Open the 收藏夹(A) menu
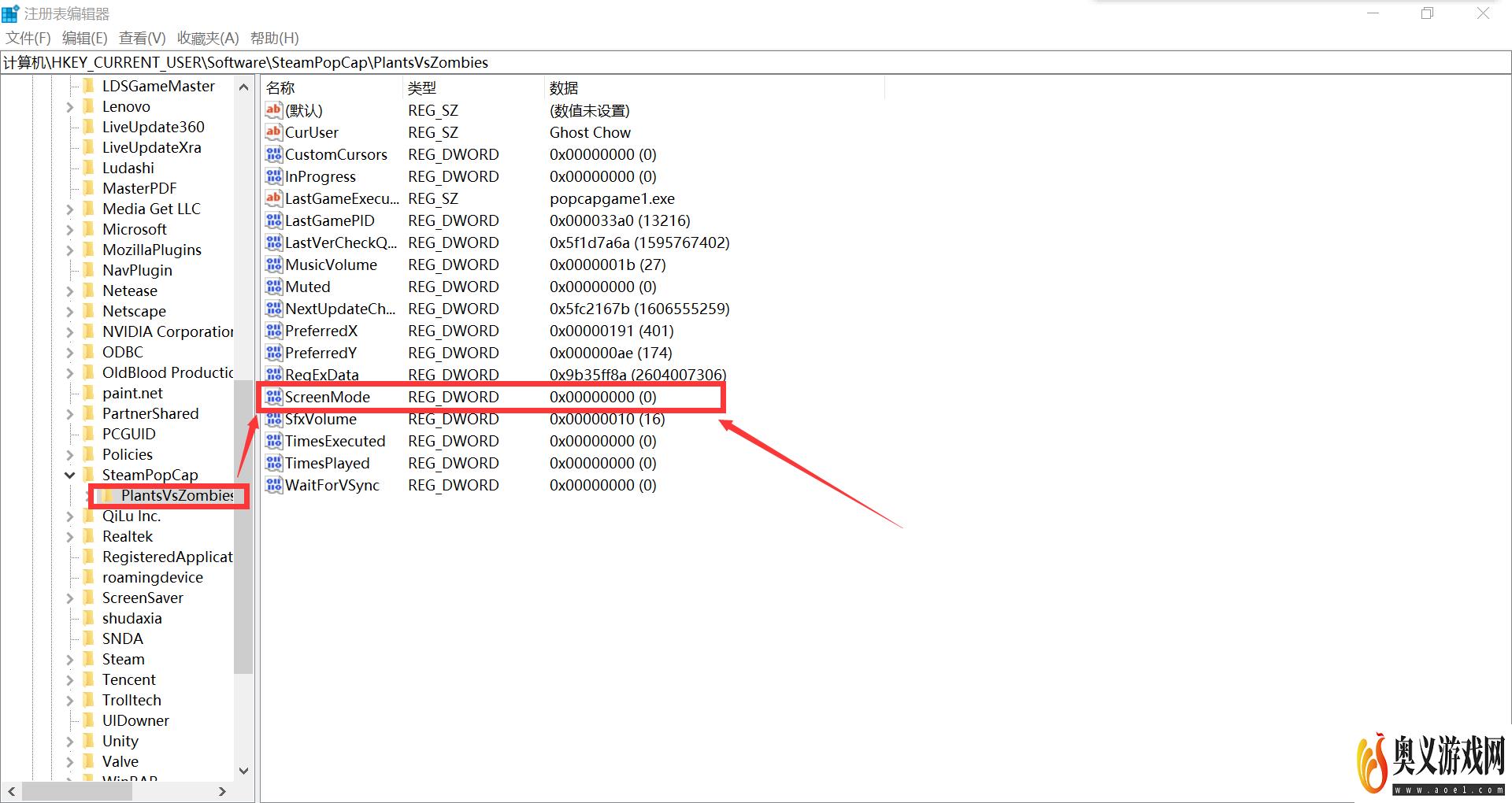 [208, 38]
